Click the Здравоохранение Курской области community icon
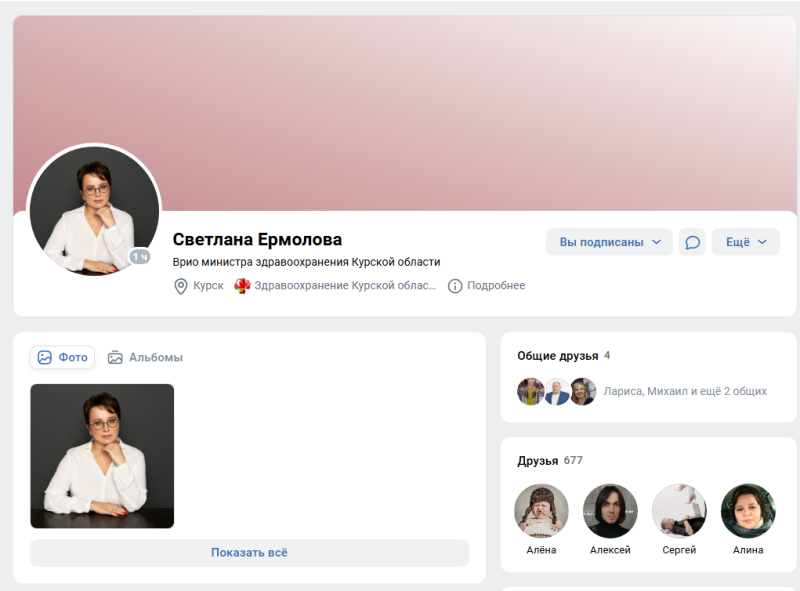The image size is (800, 591). click(242, 286)
